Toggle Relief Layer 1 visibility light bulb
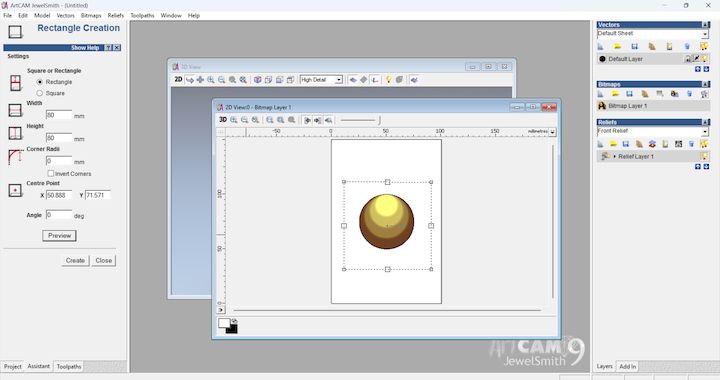This screenshot has width=720, height=380. click(704, 156)
